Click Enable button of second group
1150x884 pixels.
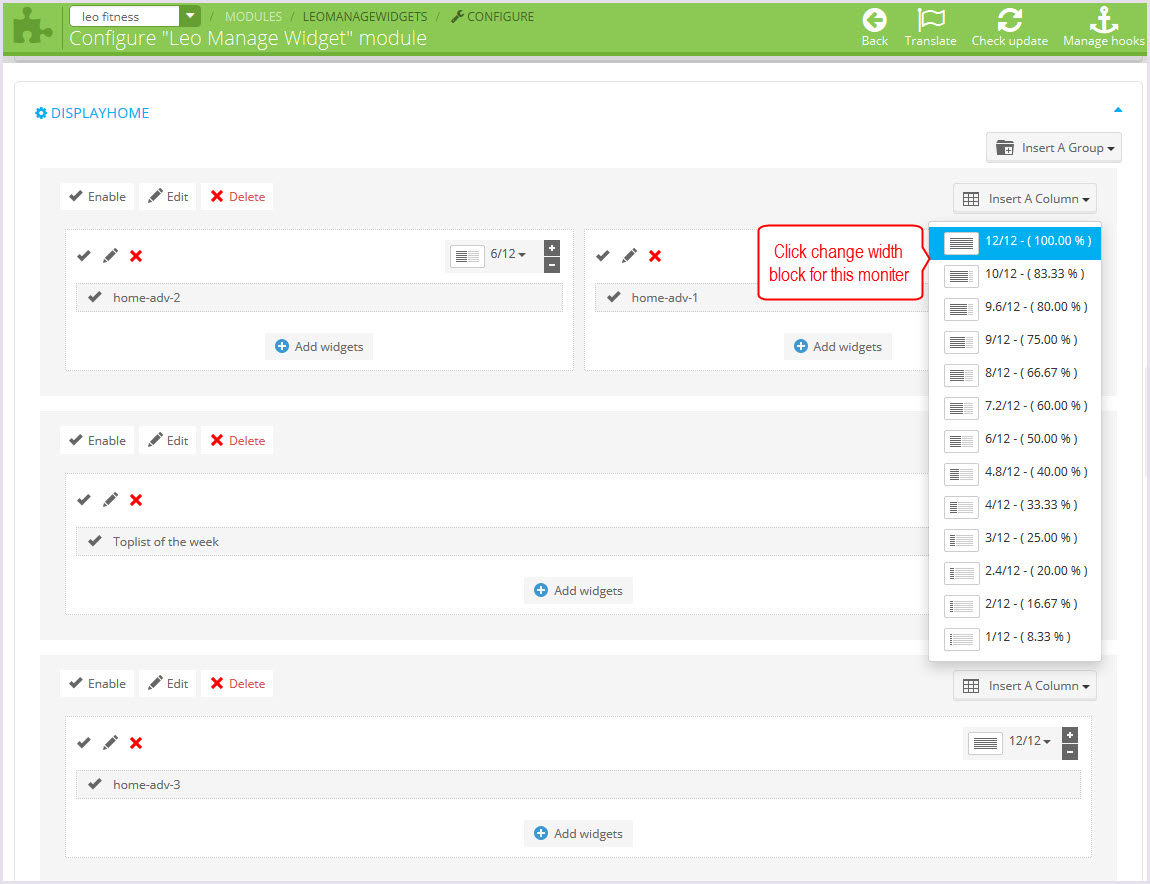(97, 440)
